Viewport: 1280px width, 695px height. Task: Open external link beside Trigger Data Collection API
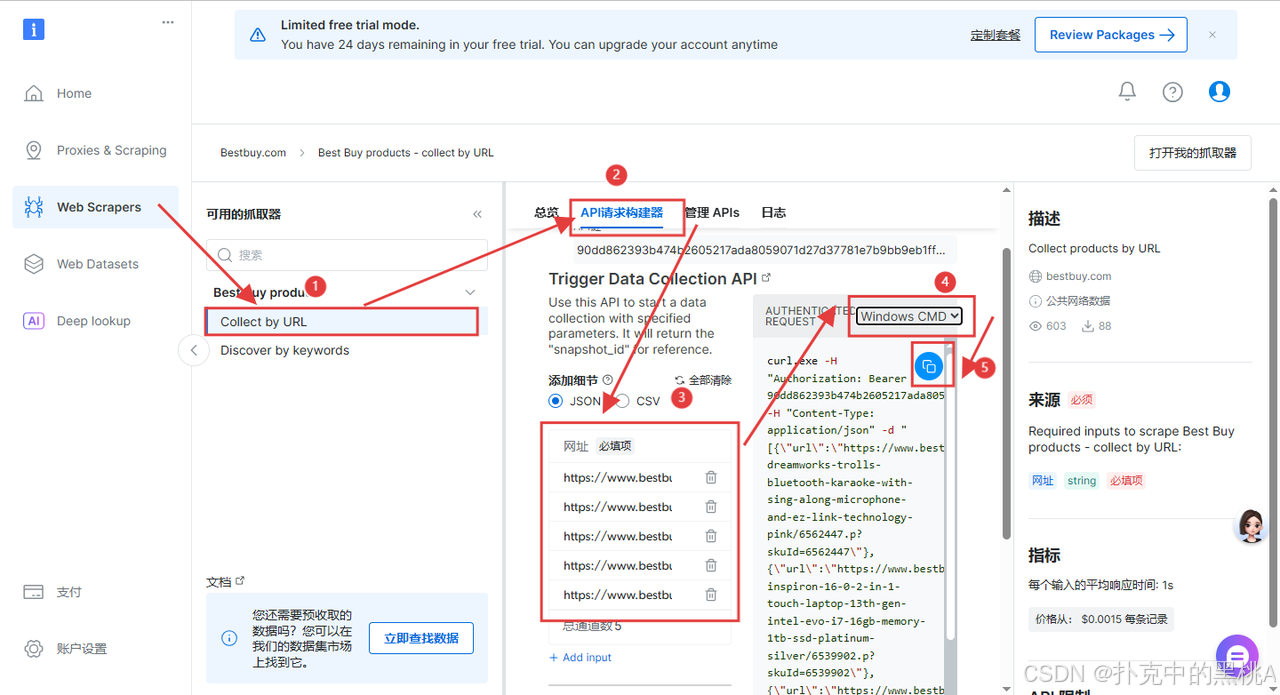(x=766, y=278)
